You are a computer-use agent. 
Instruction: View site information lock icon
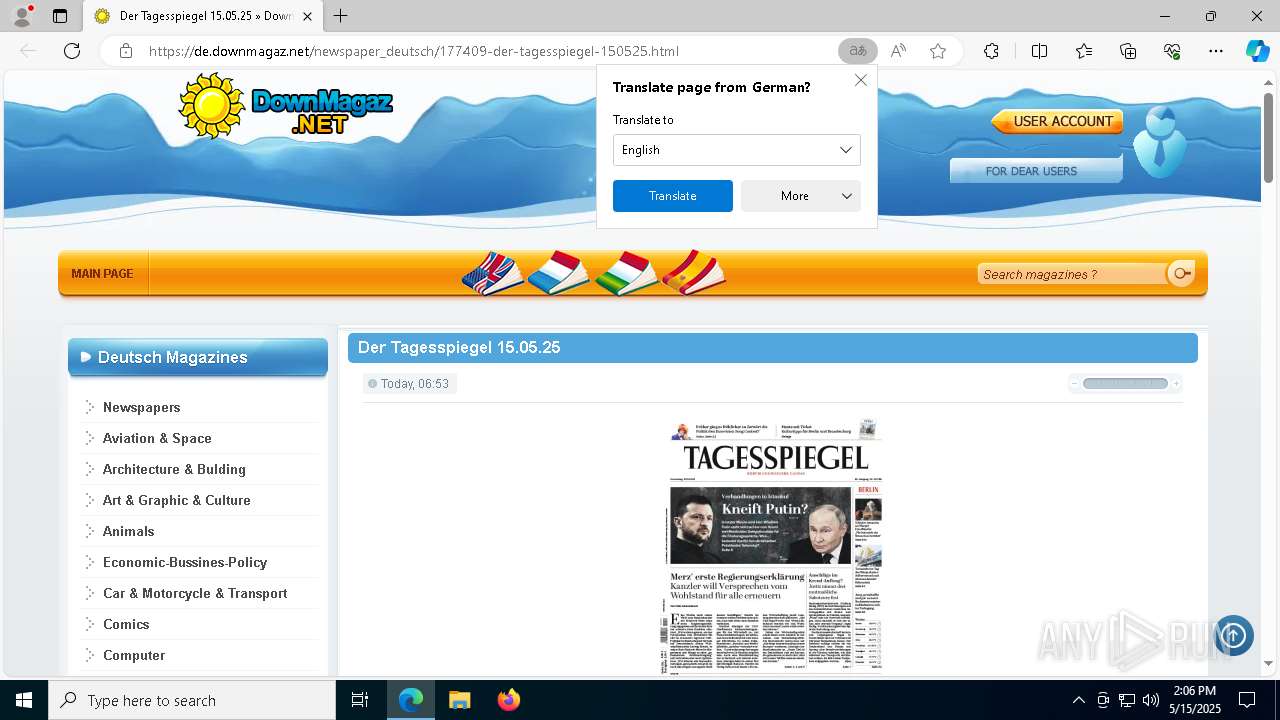[126, 51]
